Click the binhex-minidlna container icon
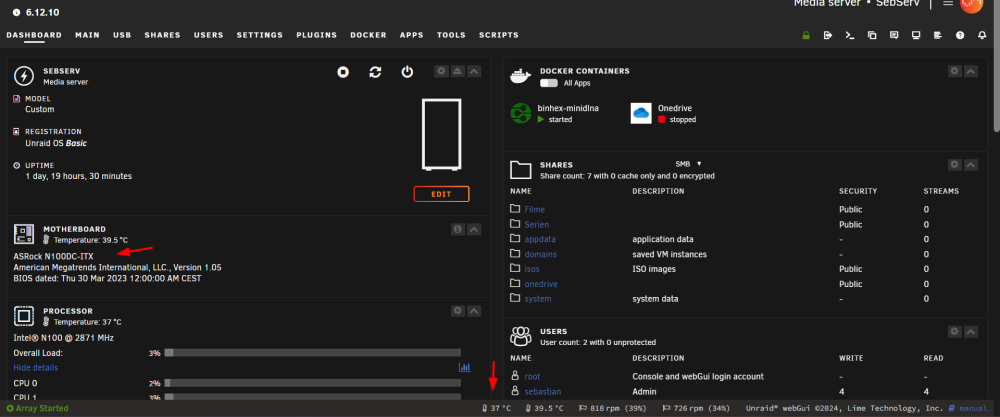 coord(520,113)
